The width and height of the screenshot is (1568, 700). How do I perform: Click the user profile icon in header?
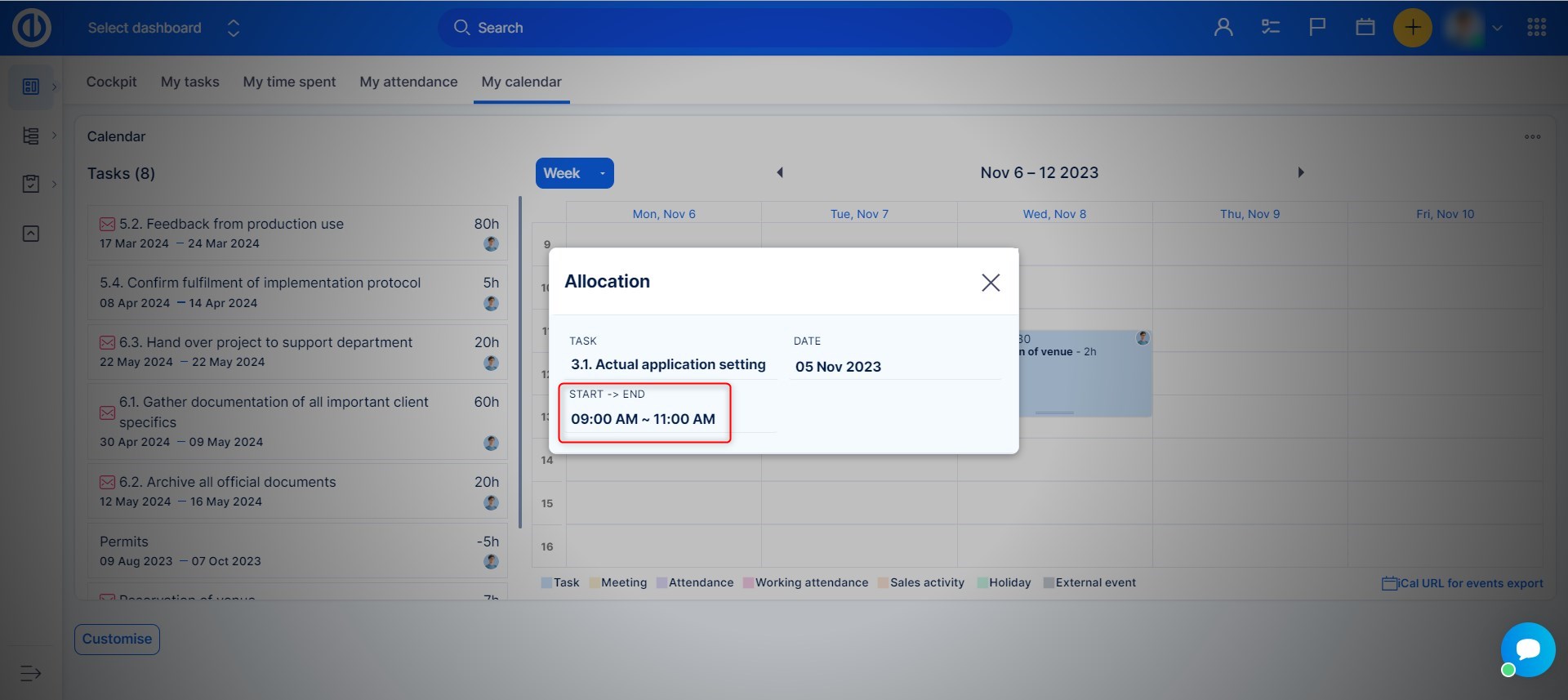click(1223, 28)
